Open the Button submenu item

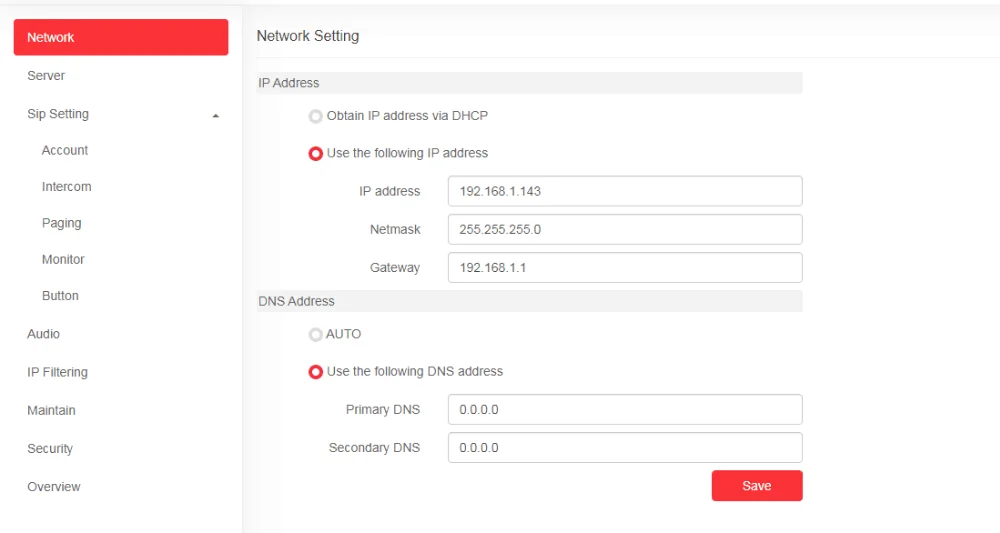60,295
